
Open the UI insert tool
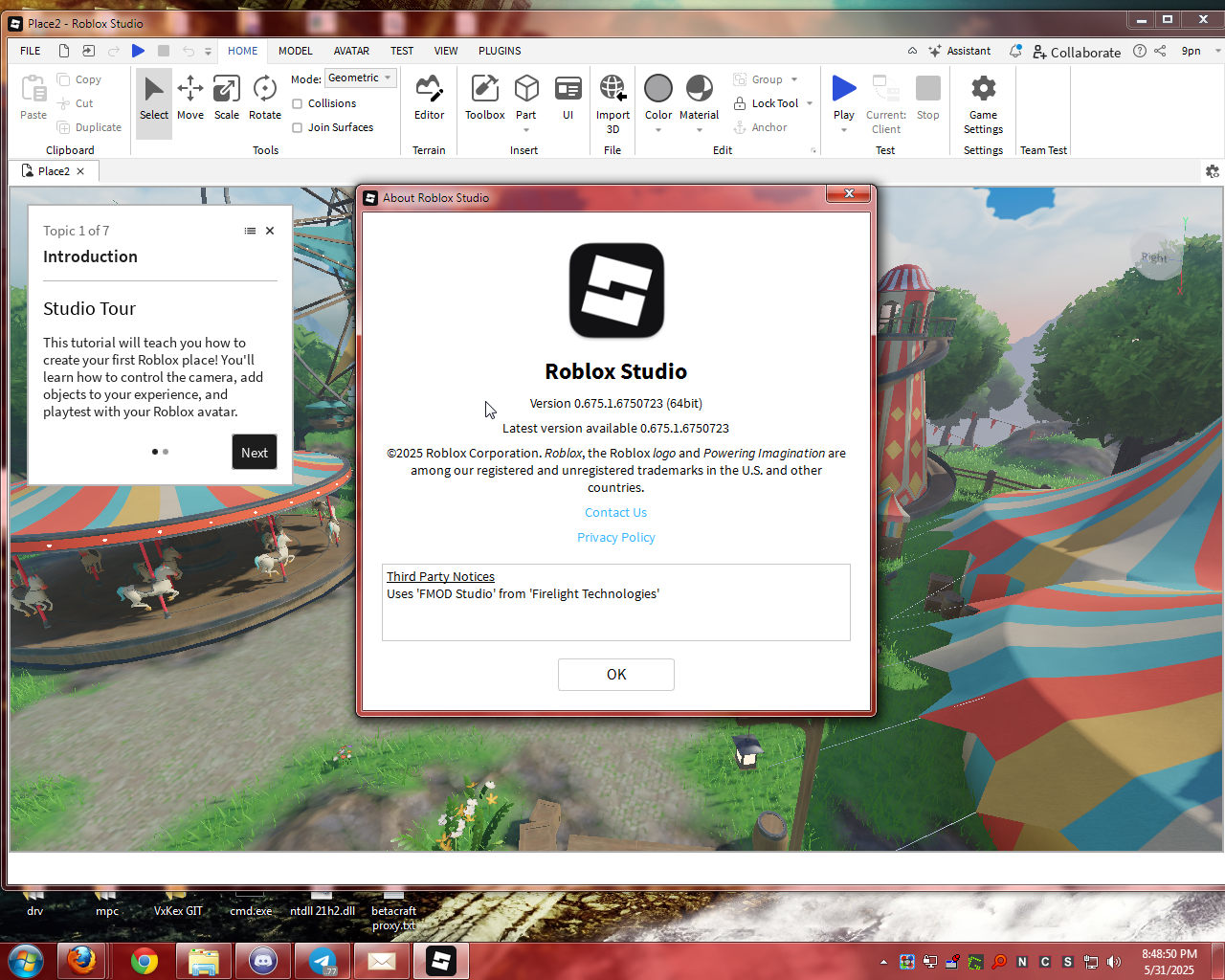point(568,99)
